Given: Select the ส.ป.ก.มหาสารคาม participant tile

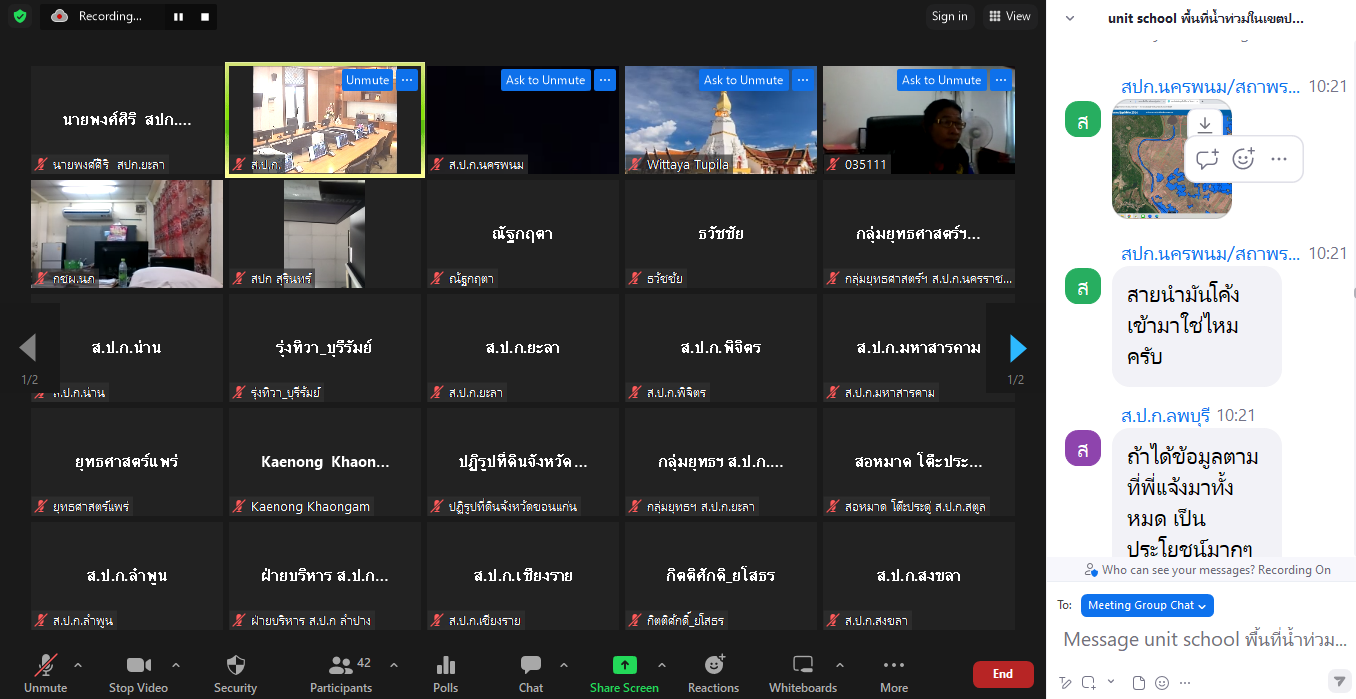Looking at the screenshot, I should (x=919, y=348).
